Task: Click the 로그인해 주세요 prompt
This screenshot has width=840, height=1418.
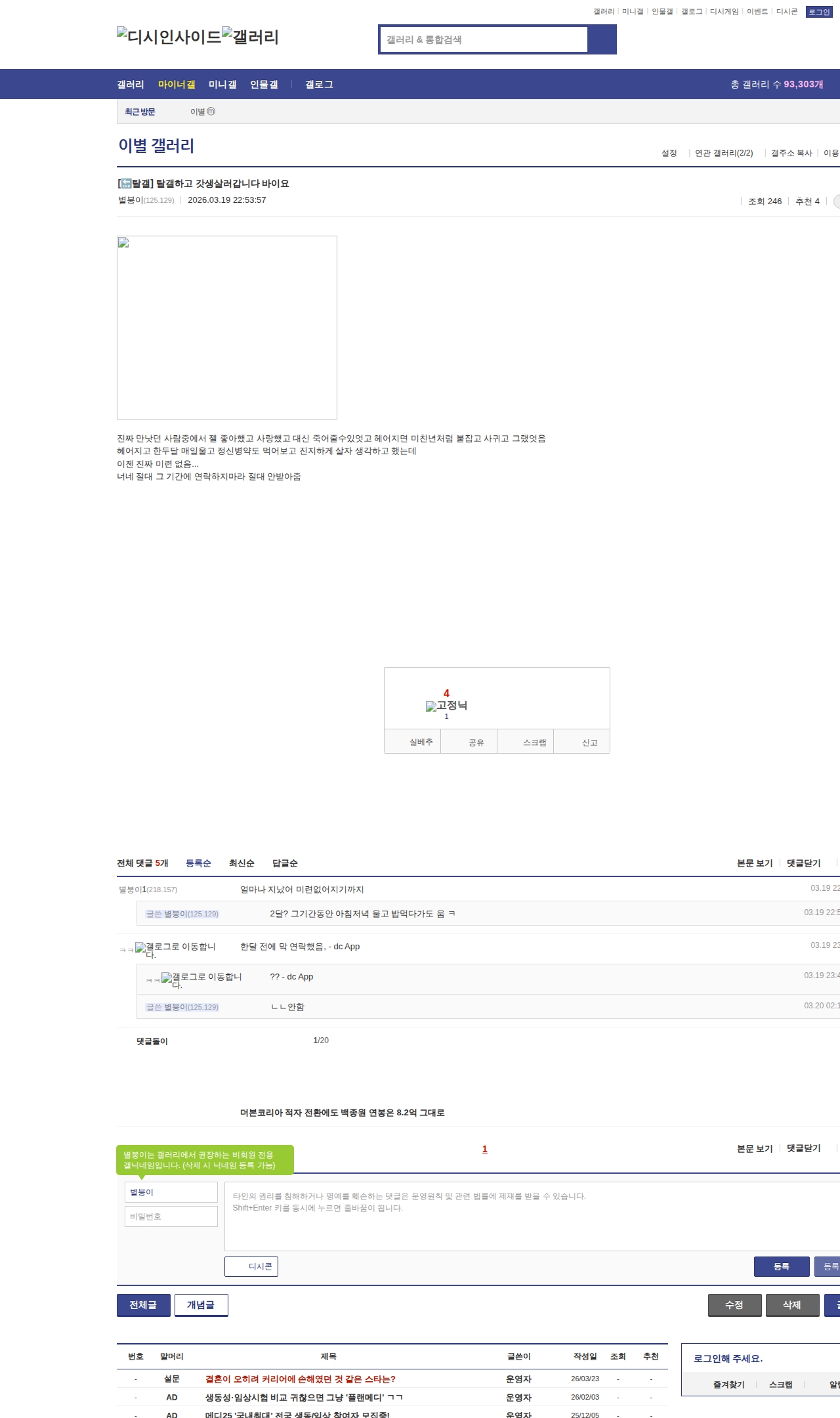Action: tap(728, 1359)
